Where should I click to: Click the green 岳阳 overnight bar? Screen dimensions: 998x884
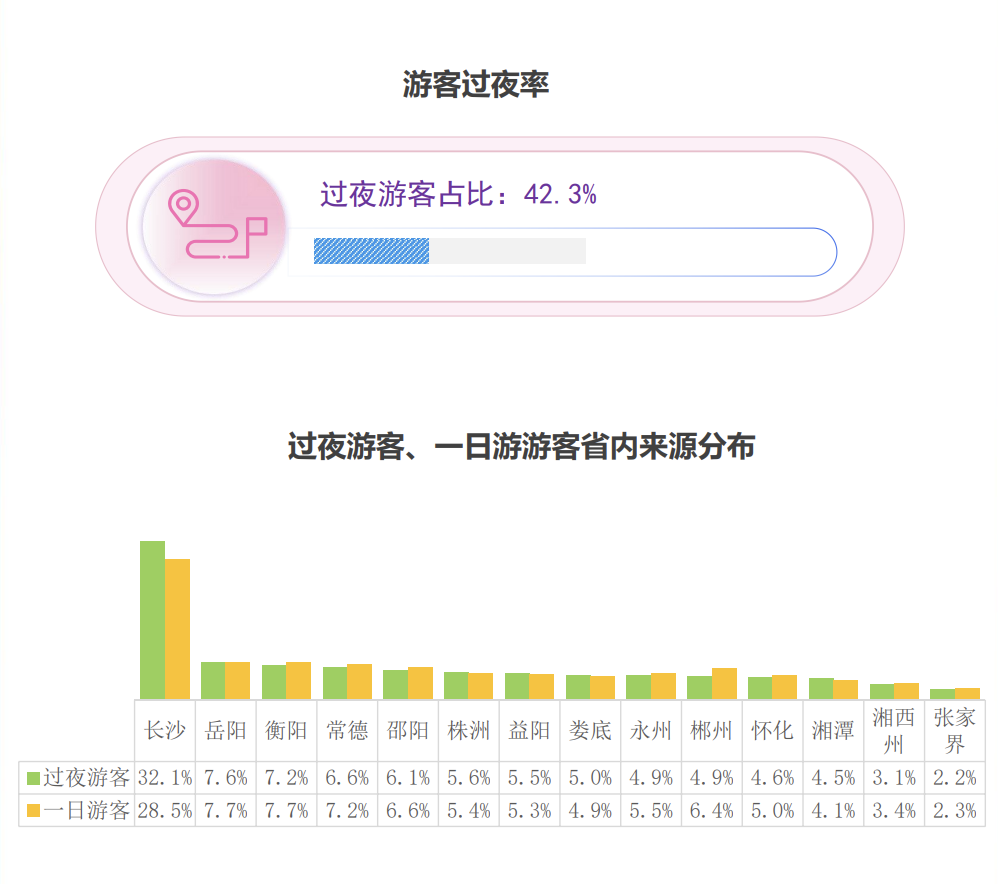212,680
